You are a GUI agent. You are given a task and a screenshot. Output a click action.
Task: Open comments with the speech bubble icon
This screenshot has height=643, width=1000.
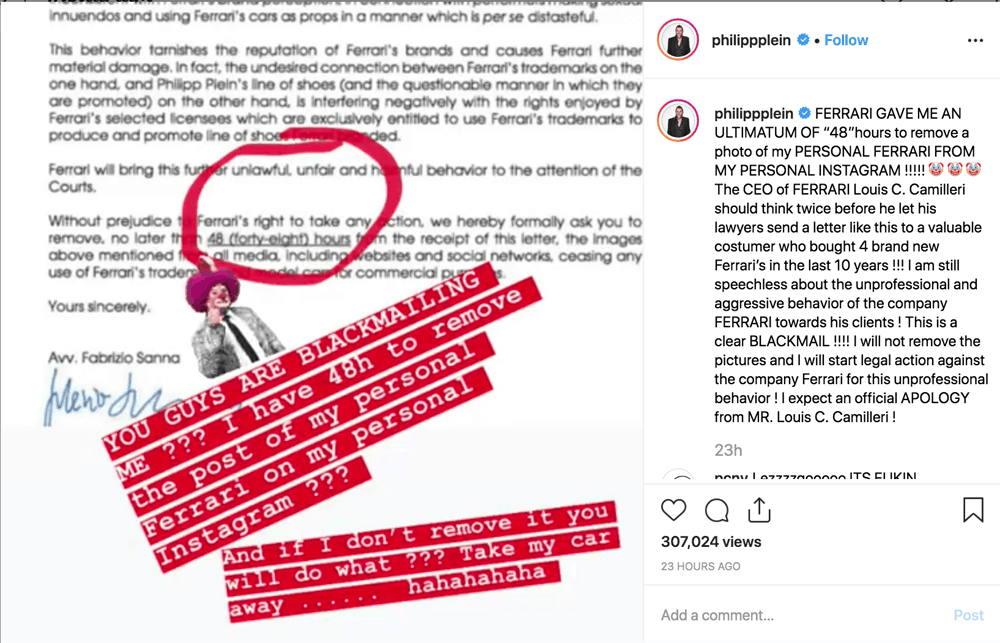[717, 510]
